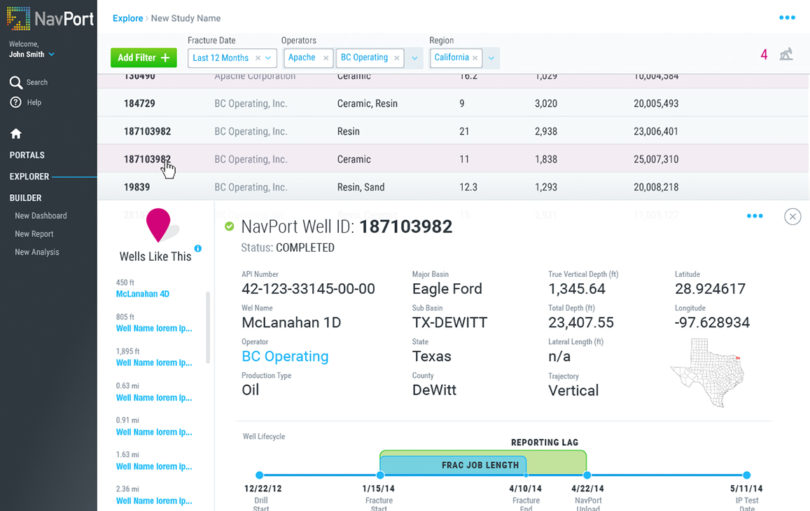The image size is (810, 511).
Task: Select the 187103982 Ceramic row
Action: 453,159
